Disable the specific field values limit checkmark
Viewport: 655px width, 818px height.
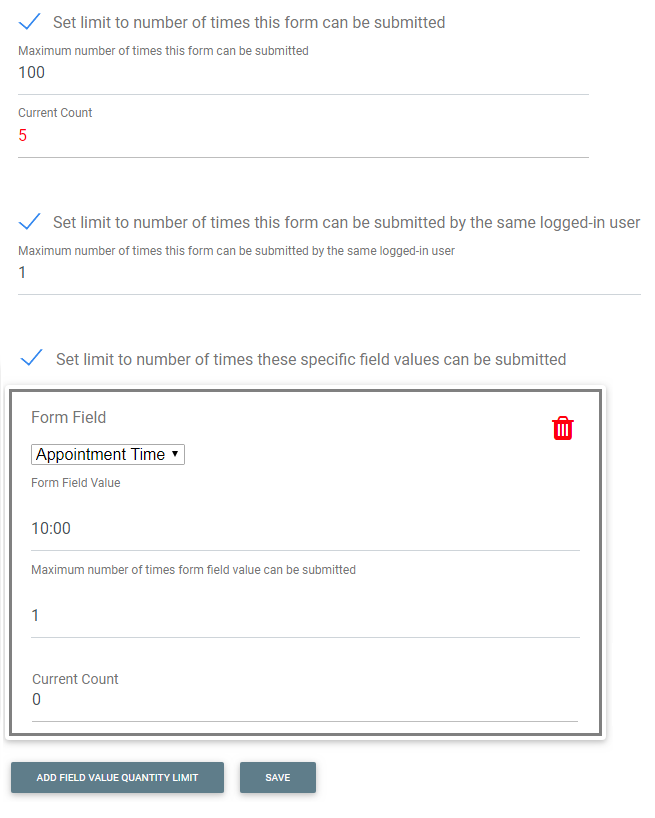(31, 358)
